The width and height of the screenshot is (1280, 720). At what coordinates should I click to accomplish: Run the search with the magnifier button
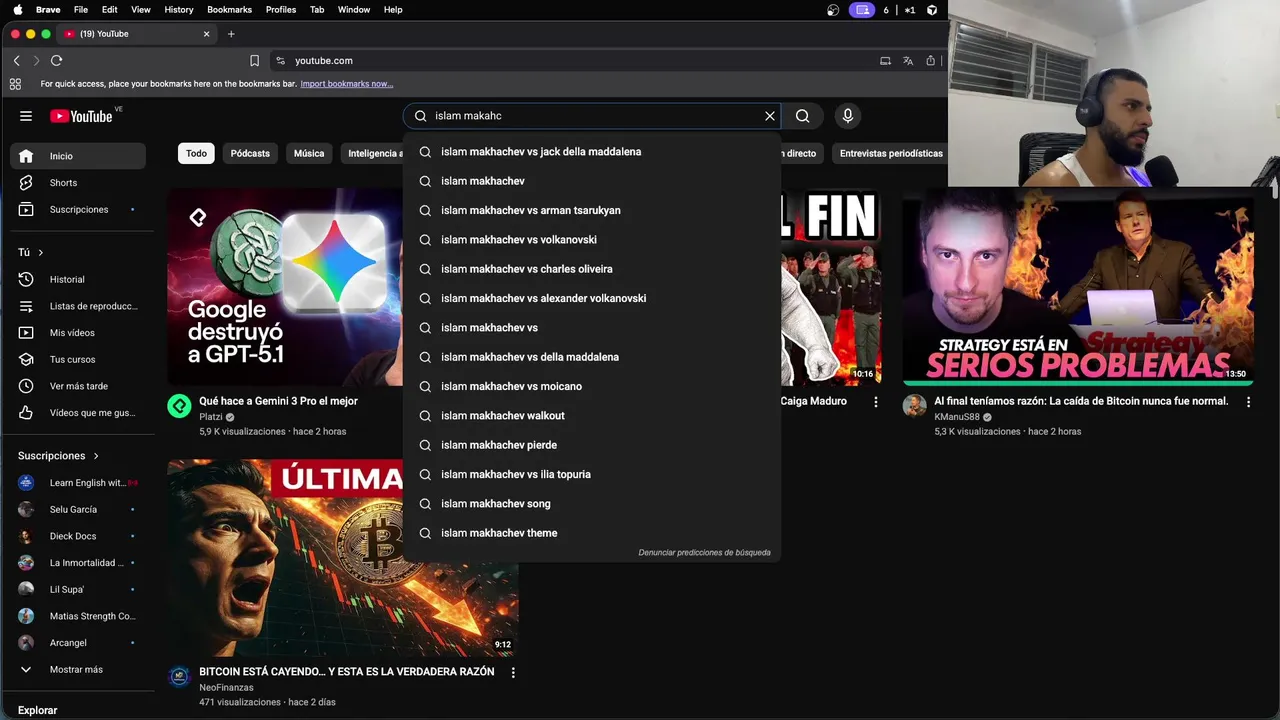803,116
